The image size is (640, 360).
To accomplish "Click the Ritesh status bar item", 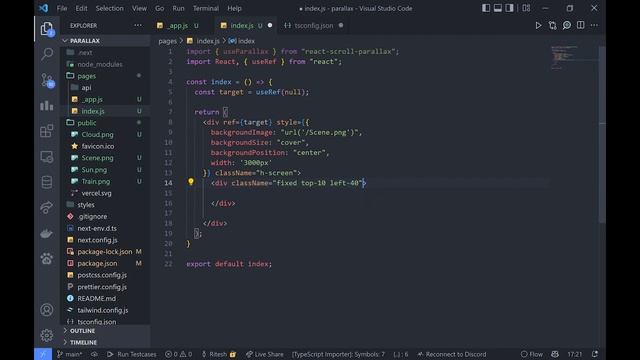I will [218, 354].
